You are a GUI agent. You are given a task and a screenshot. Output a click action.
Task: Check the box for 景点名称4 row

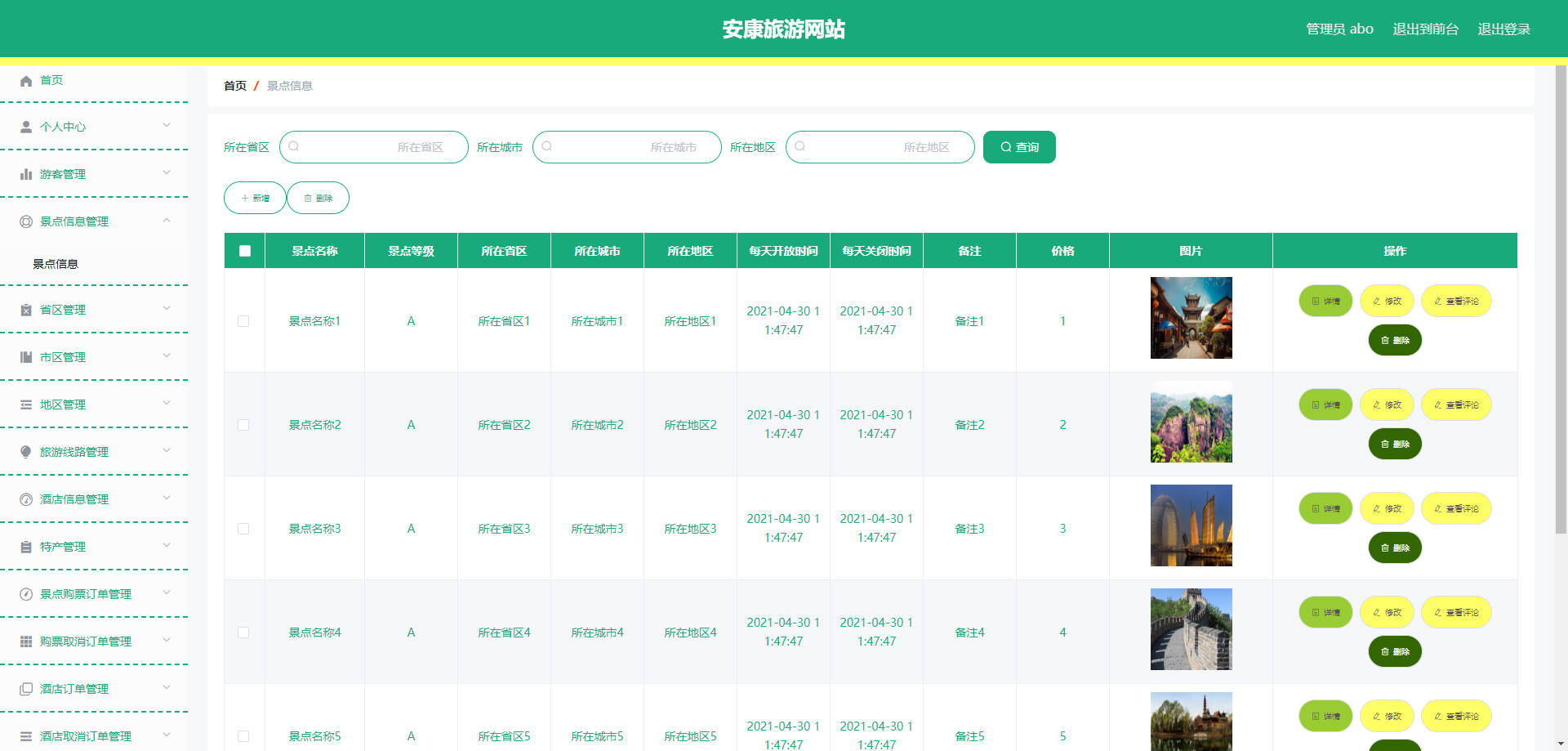coord(243,633)
